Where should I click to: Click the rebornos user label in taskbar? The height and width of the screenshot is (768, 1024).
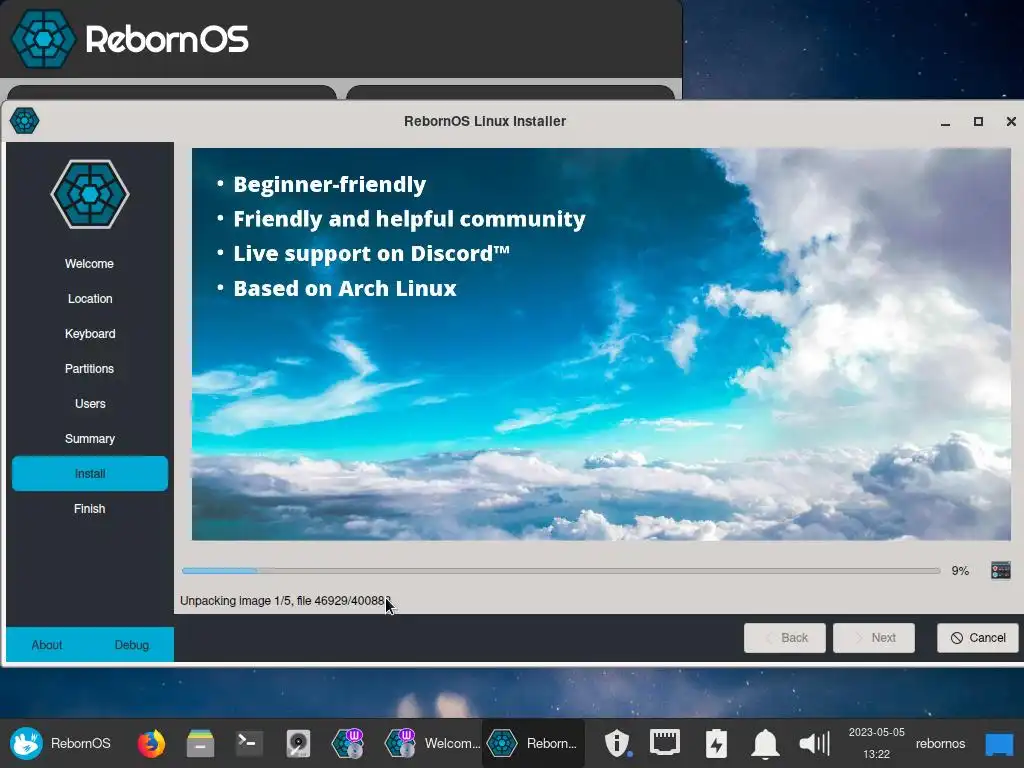point(940,743)
